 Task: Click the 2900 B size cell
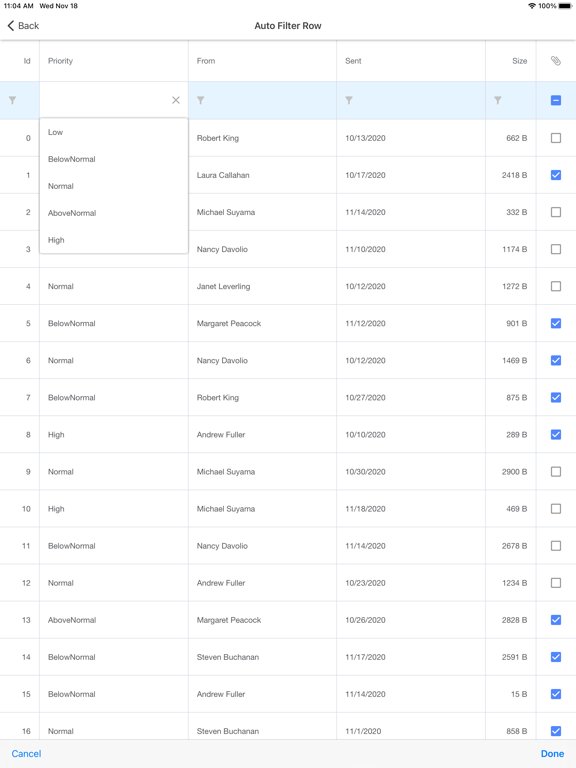(511, 472)
